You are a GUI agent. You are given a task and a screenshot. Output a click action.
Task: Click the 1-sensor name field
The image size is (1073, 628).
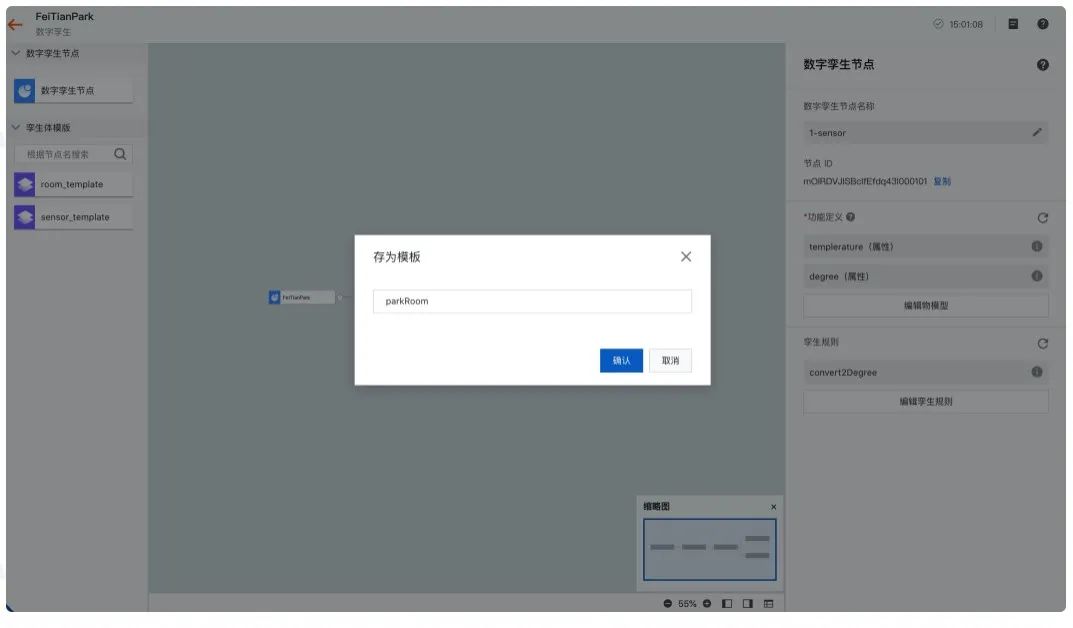[925, 133]
